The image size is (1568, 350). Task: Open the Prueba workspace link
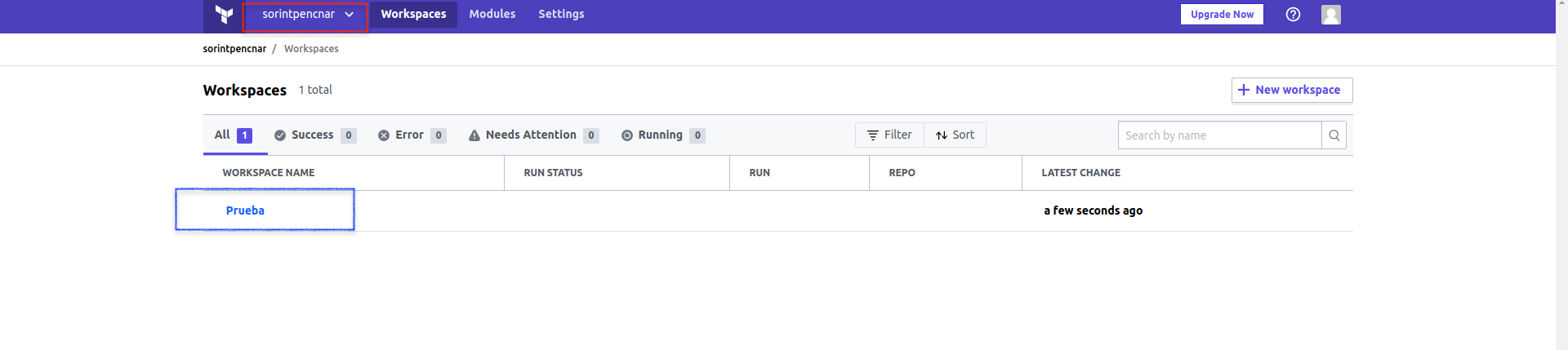[x=245, y=210]
